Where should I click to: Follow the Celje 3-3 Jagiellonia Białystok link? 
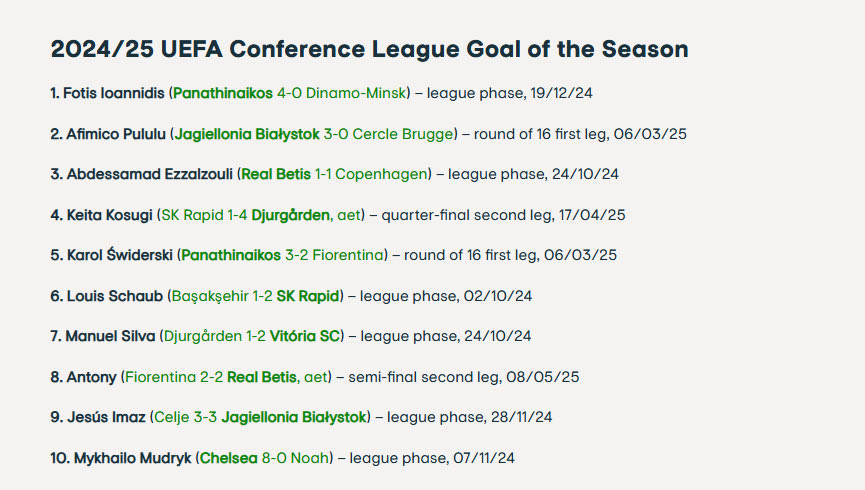[x=260, y=417]
